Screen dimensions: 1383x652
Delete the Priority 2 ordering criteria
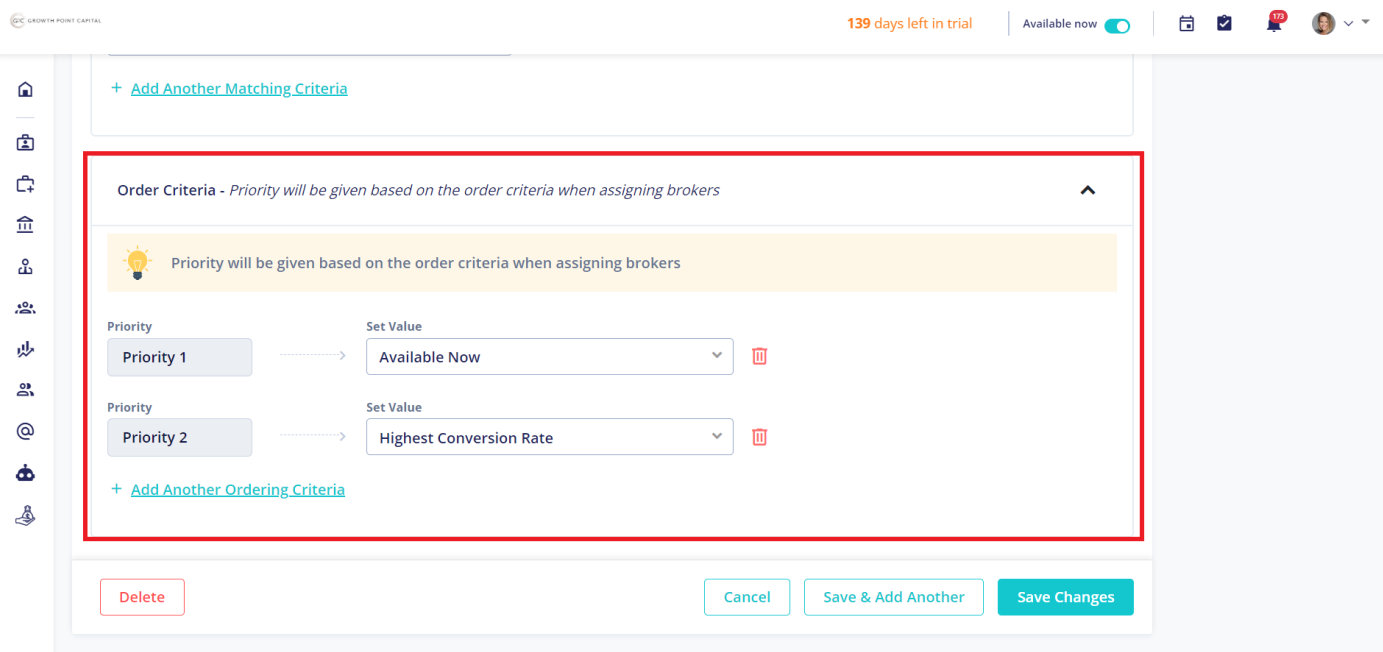(759, 437)
